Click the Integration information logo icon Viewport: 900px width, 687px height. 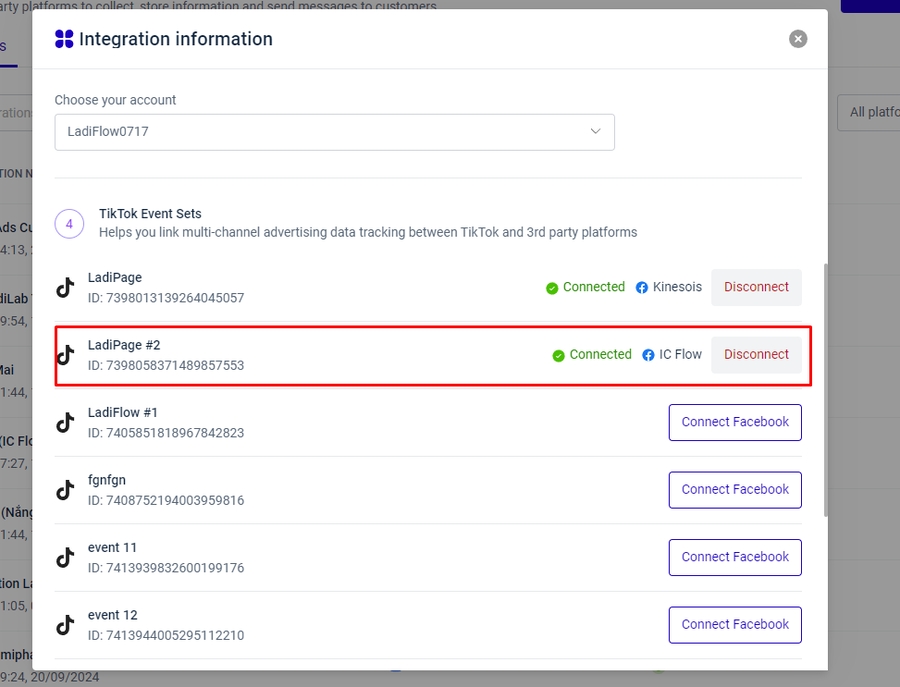pos(64,40)
